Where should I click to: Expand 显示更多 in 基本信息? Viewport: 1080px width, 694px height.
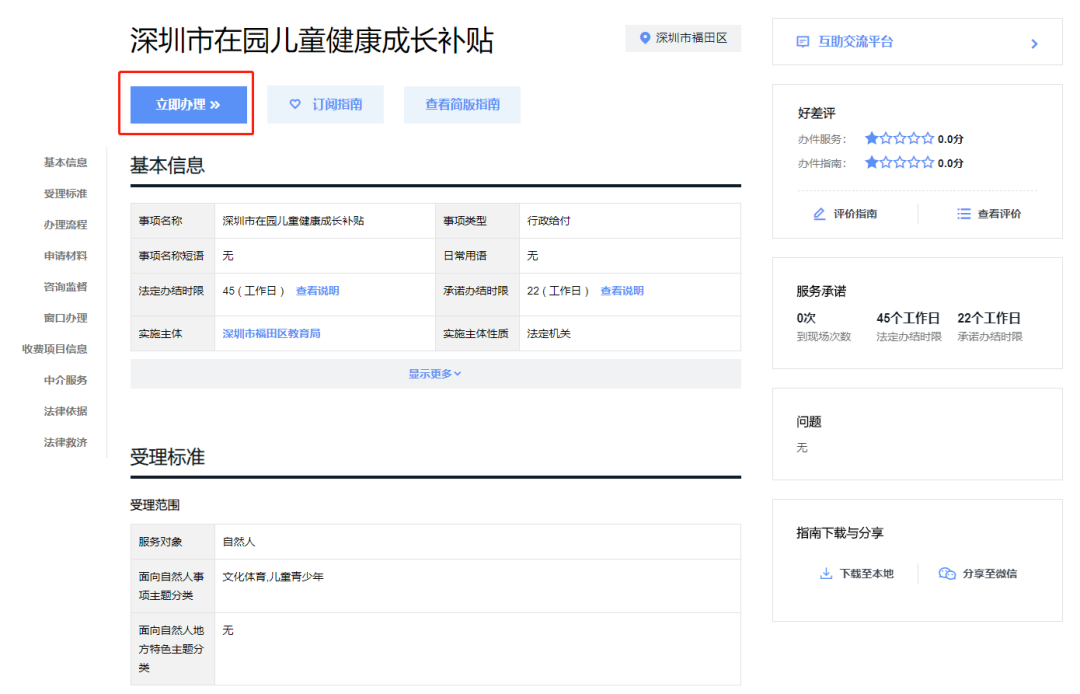(x=435, y=374)
